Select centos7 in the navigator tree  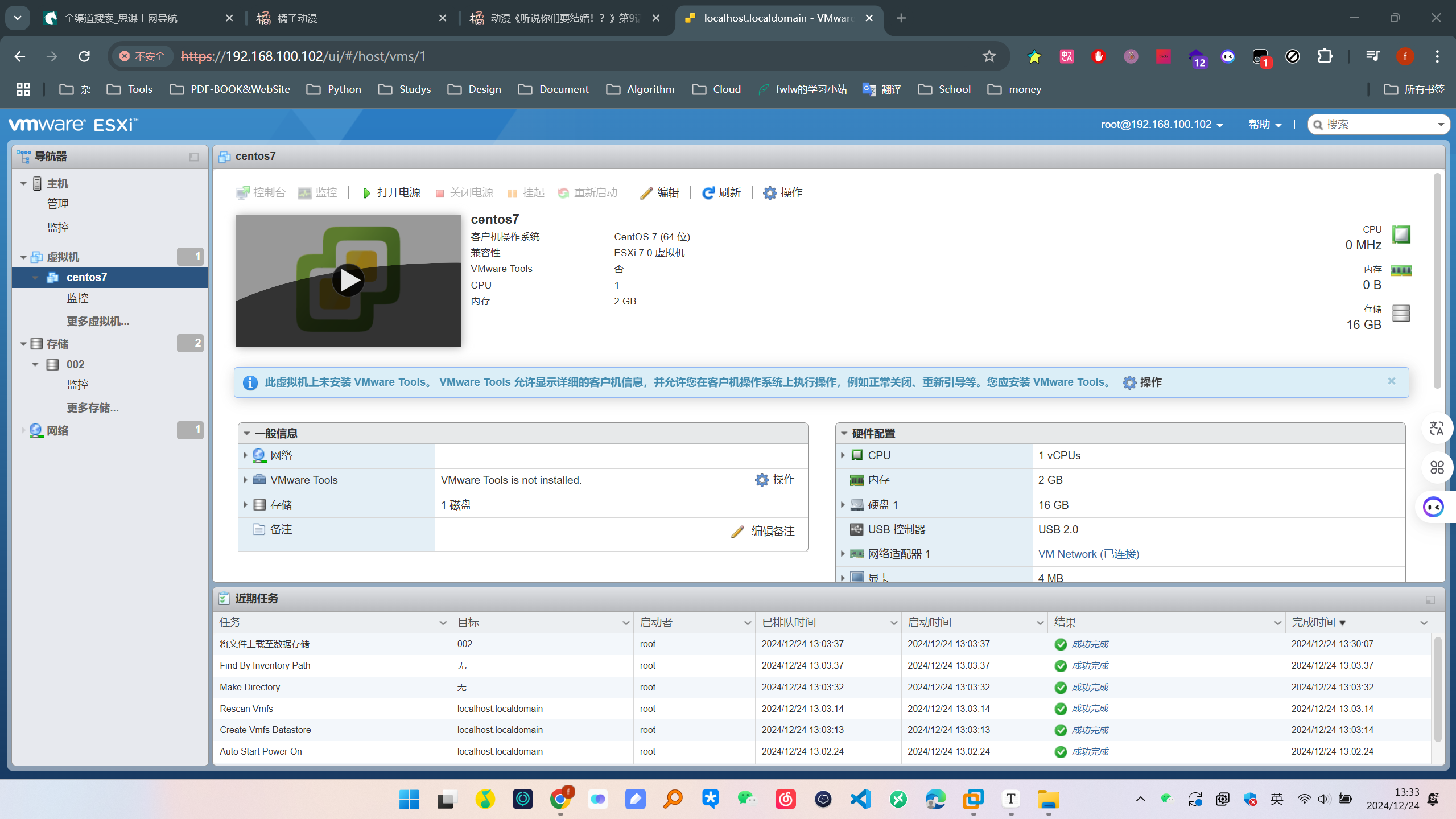[x=110, y=278]
